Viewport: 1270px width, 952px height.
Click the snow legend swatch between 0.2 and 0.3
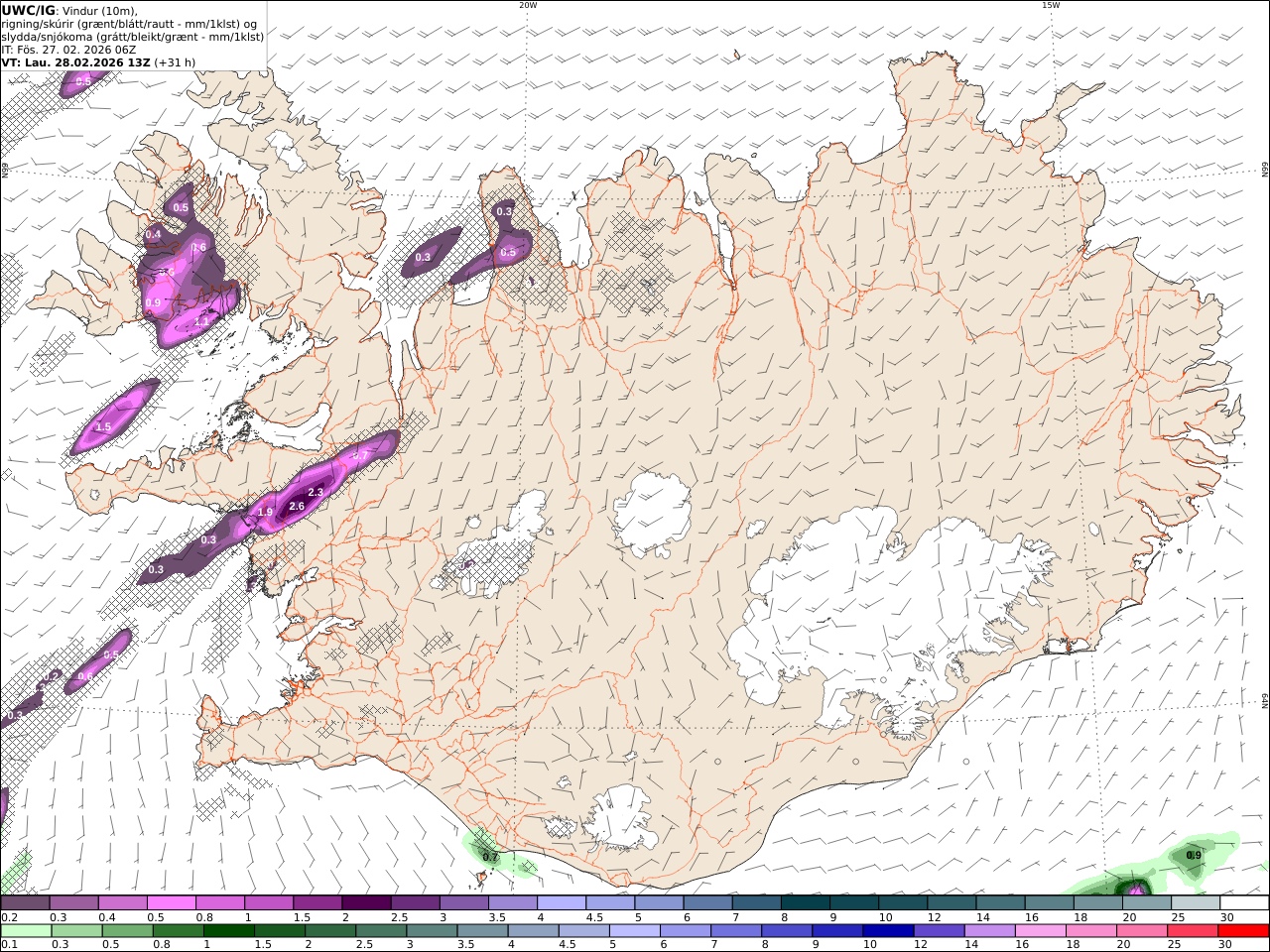tap(25, 902)
